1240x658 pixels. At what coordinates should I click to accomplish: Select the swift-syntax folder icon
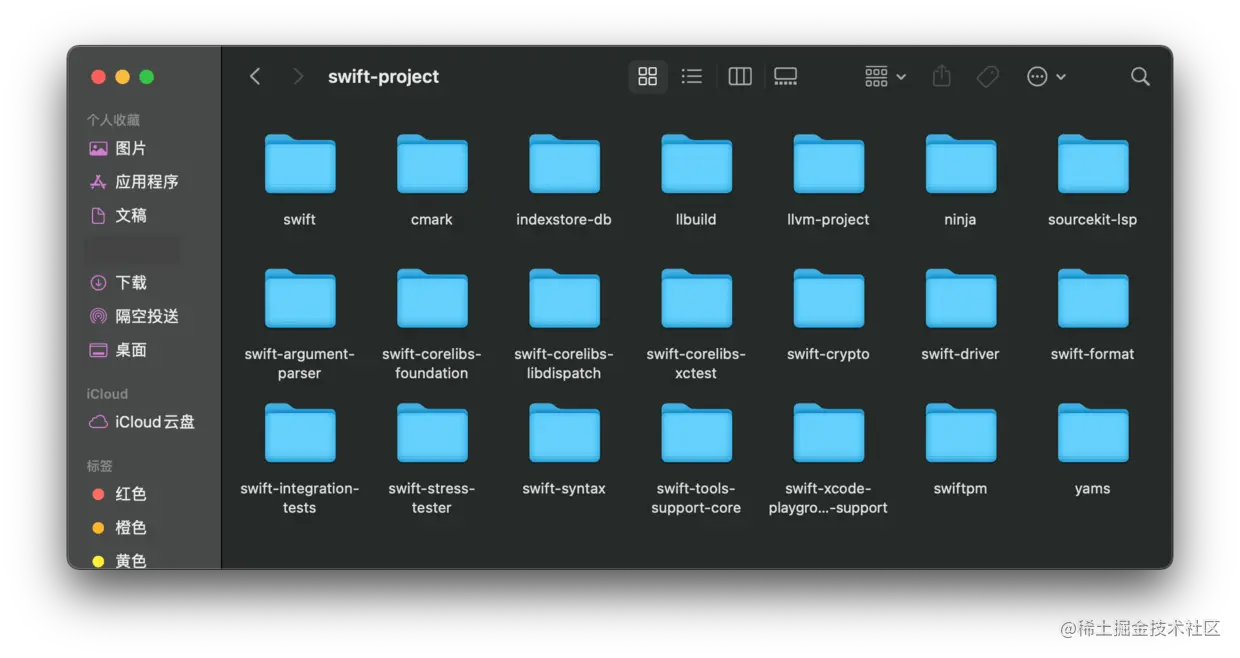click(x=564, y=433)
